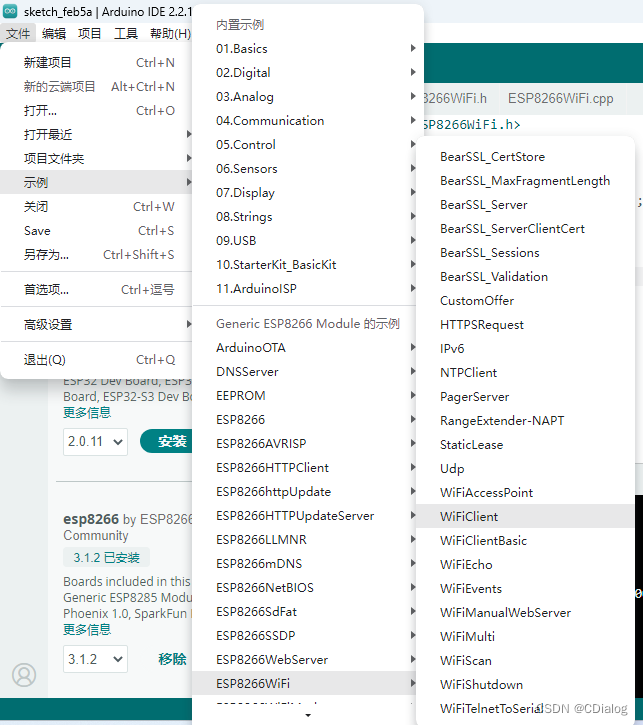Choose 关闭 from the file menu

[x=96, y=206]
